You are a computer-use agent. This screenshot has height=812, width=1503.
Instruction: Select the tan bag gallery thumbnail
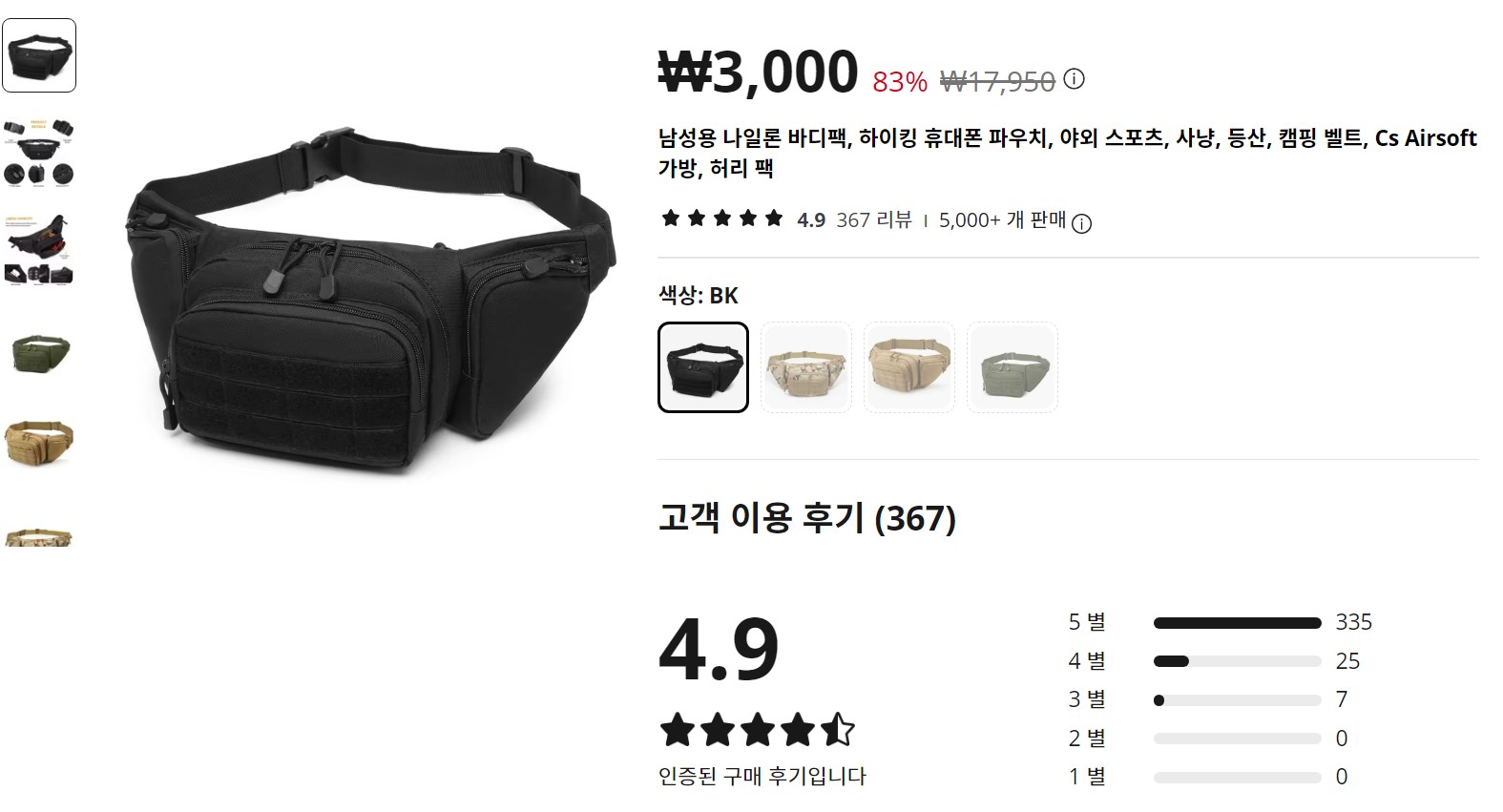(39, 443)
